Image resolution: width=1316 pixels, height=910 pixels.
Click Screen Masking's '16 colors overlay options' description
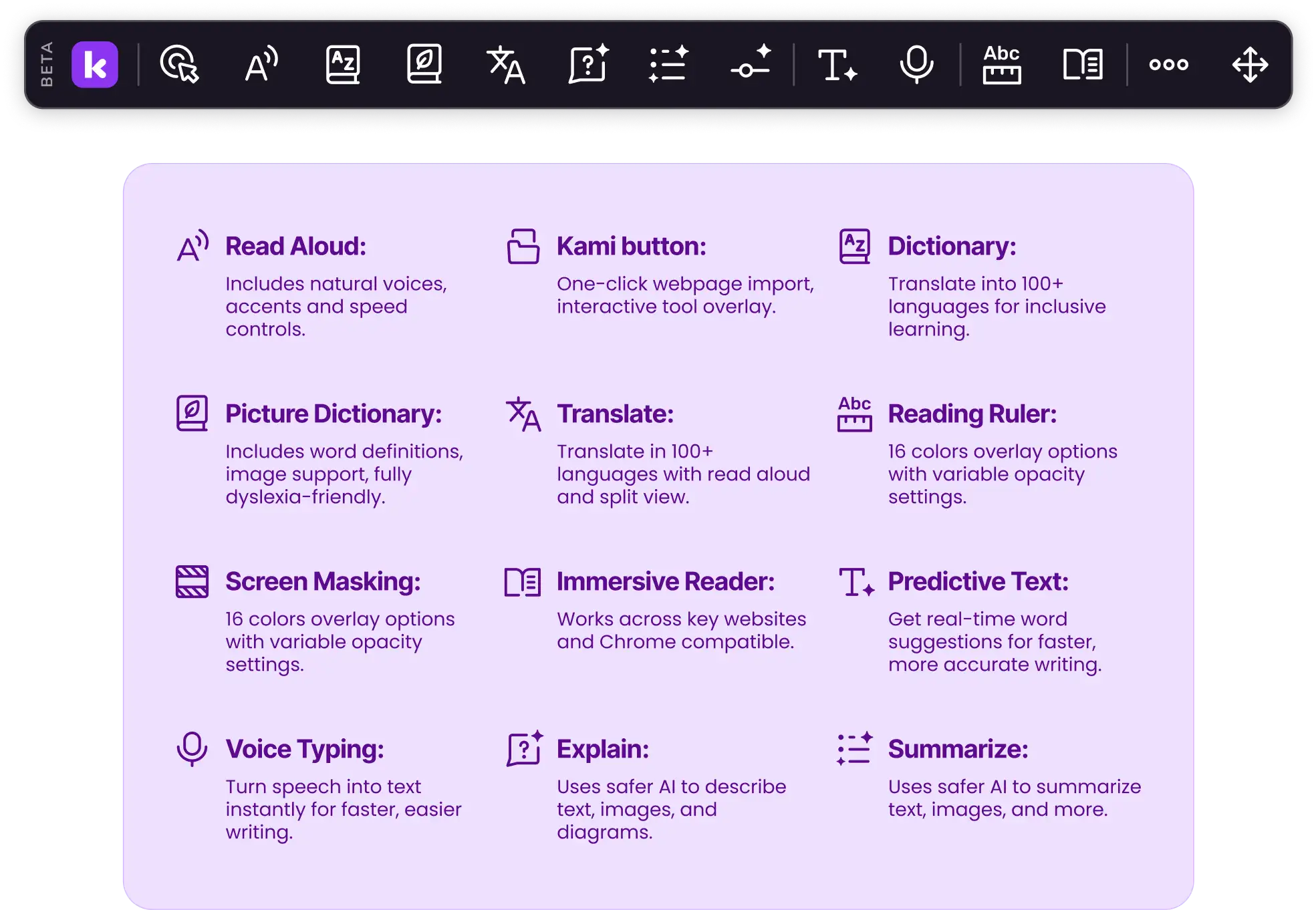tap(340, 641)
